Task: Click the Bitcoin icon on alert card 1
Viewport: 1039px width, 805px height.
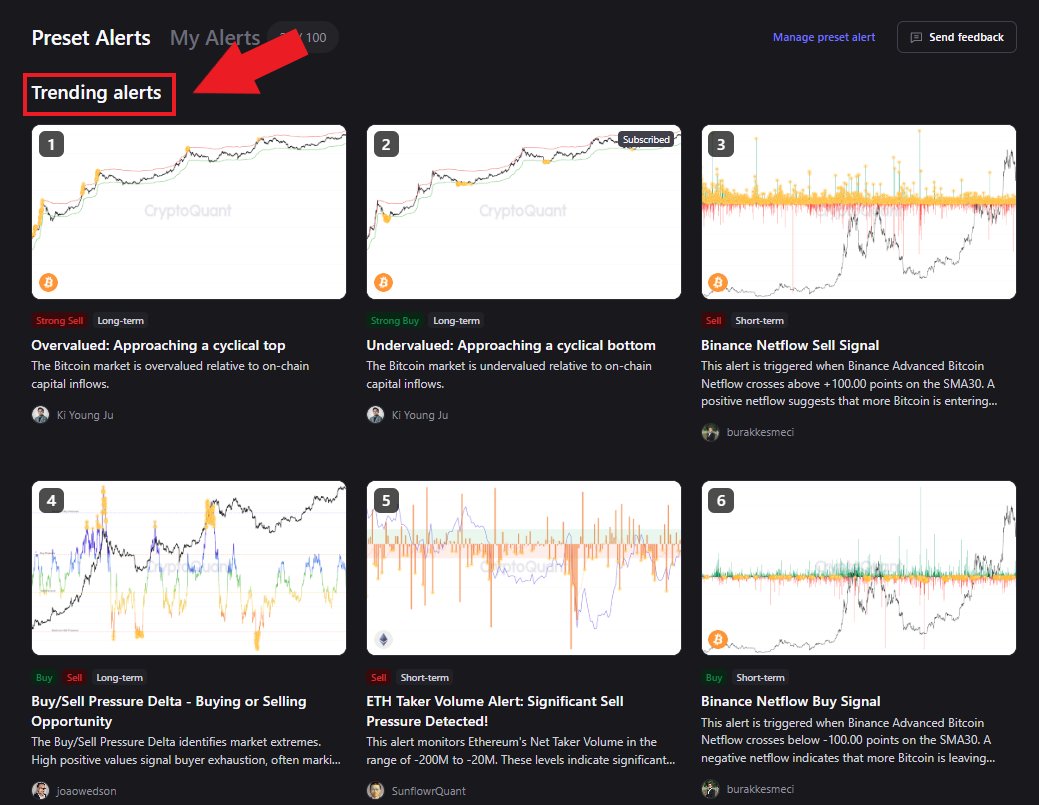Action: tap(48, 282)
